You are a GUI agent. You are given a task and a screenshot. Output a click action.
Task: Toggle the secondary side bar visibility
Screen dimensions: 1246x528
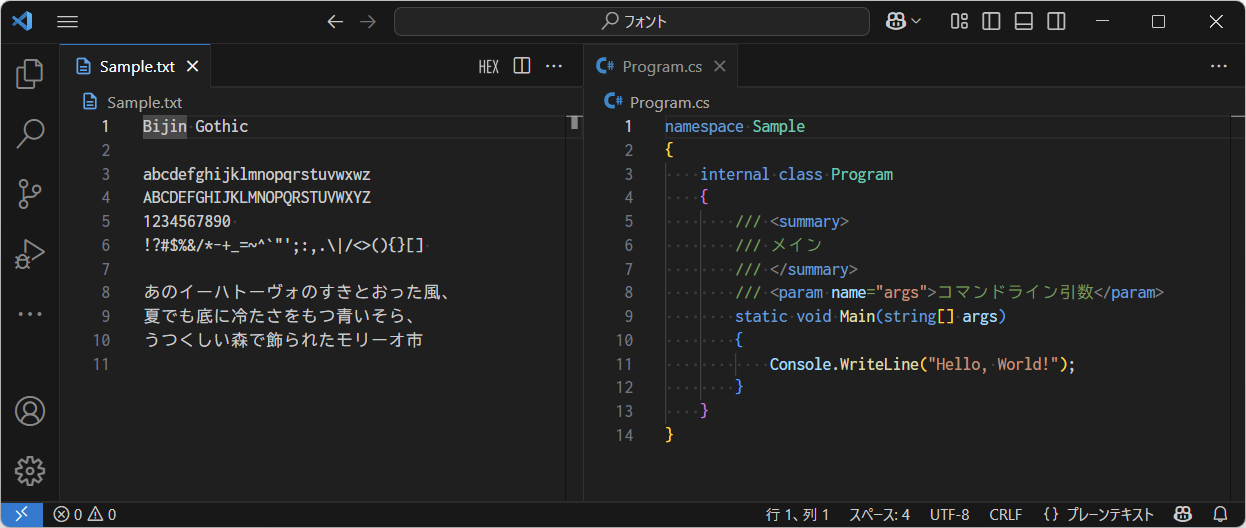[1055, 21]
